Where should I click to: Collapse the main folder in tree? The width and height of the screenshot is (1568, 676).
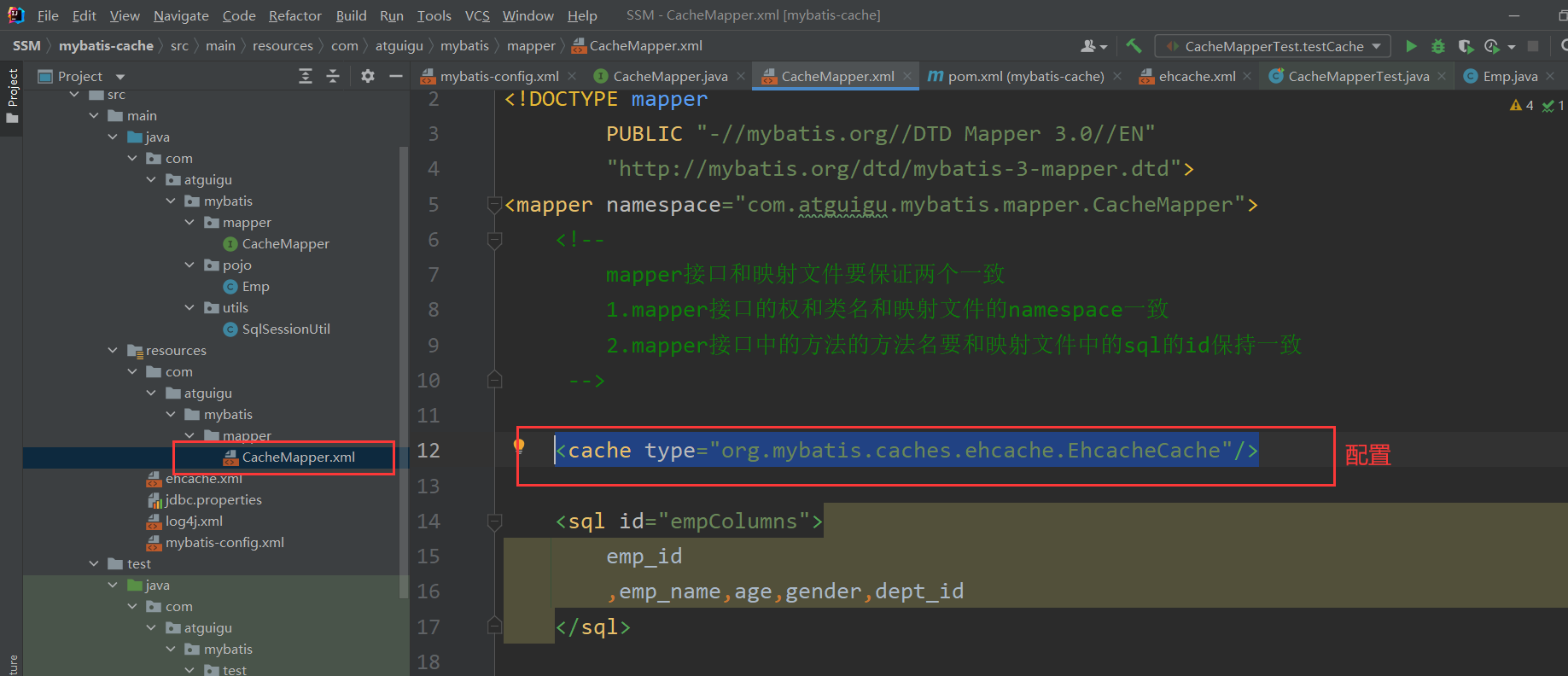pyautogui.click(x=94, y=115)
